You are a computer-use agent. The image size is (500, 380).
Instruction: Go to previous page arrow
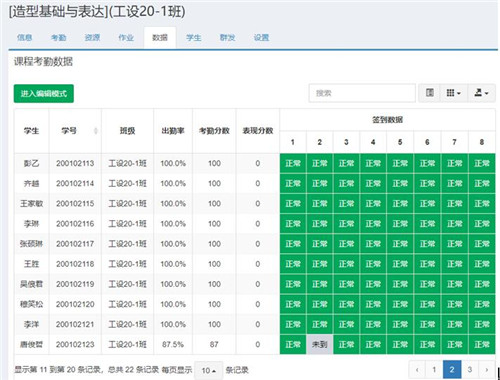[x=417, y=369]
